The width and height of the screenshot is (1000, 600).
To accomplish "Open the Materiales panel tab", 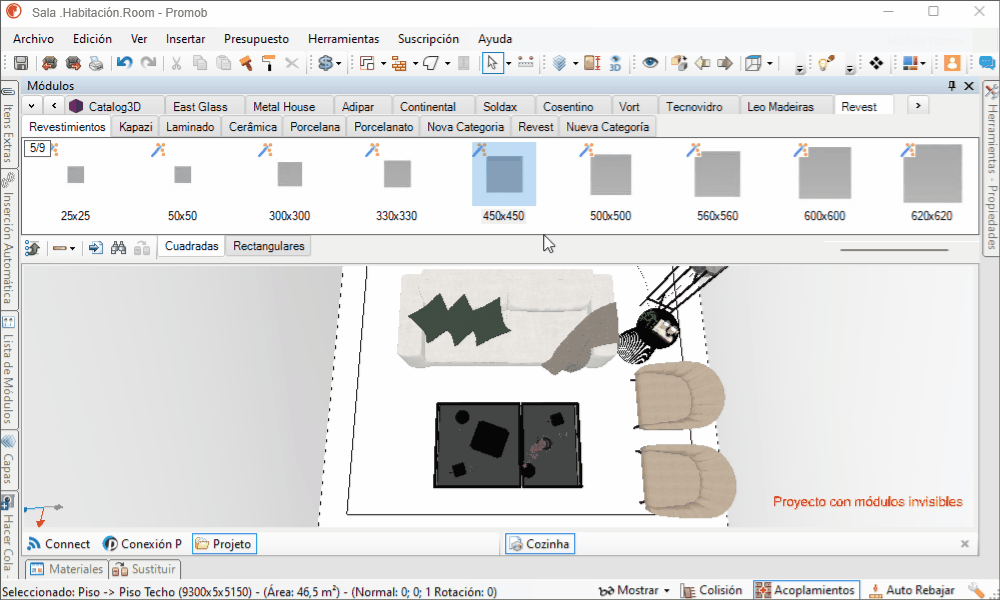I will click(67, 569).
